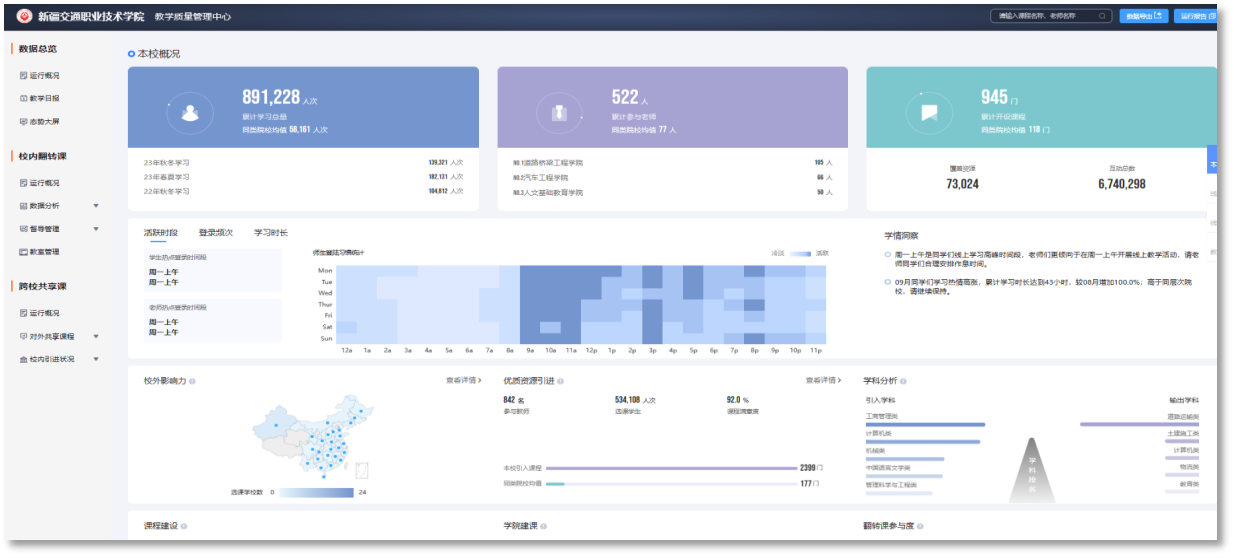Click the 教学日报 sidebar icon
The width and height of the screenshot is (1234, 558).
(24, 98)
